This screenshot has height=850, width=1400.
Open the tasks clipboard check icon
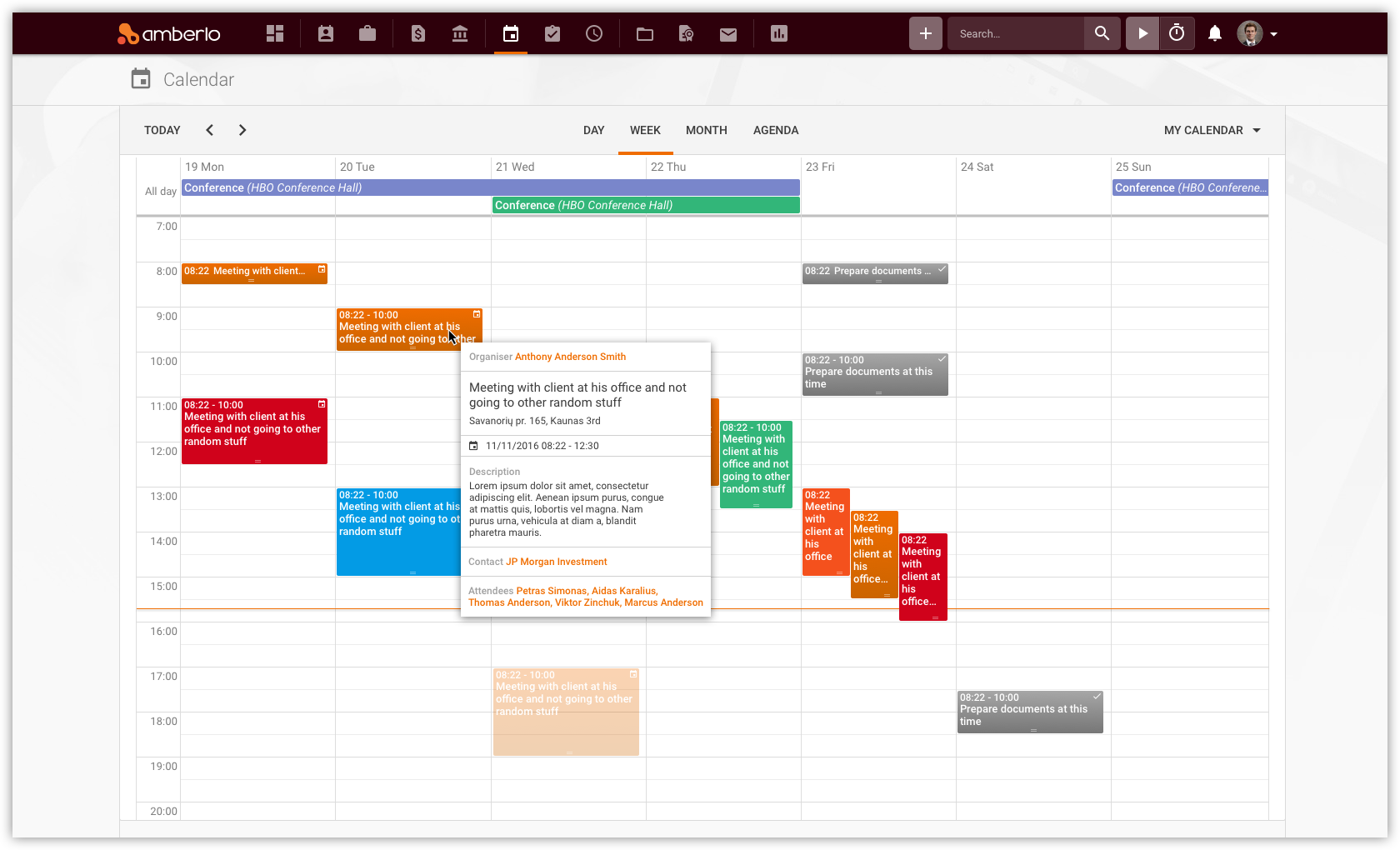(x=552, y=33)
